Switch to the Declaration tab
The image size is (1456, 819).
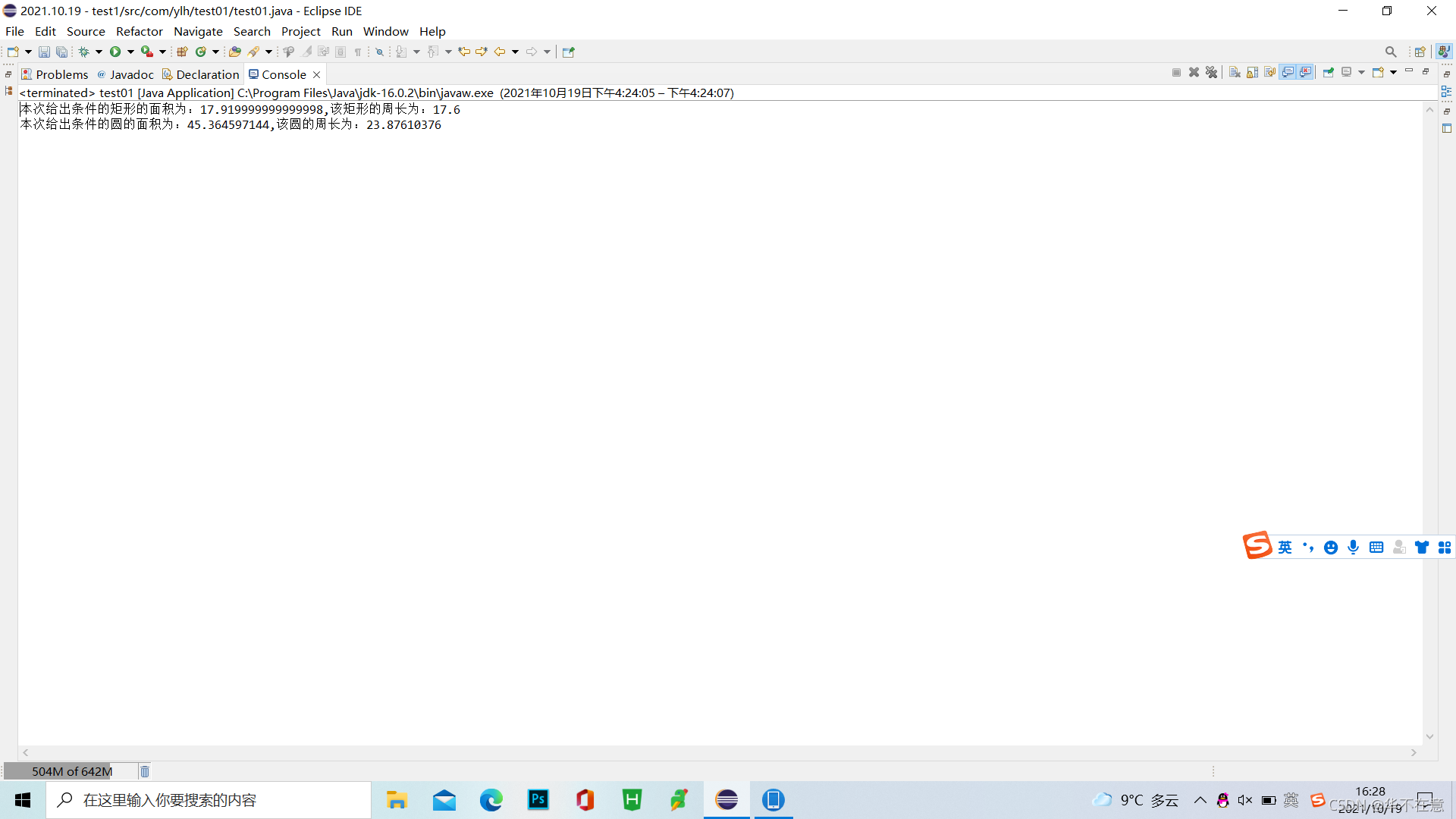(x=201, y=74)
